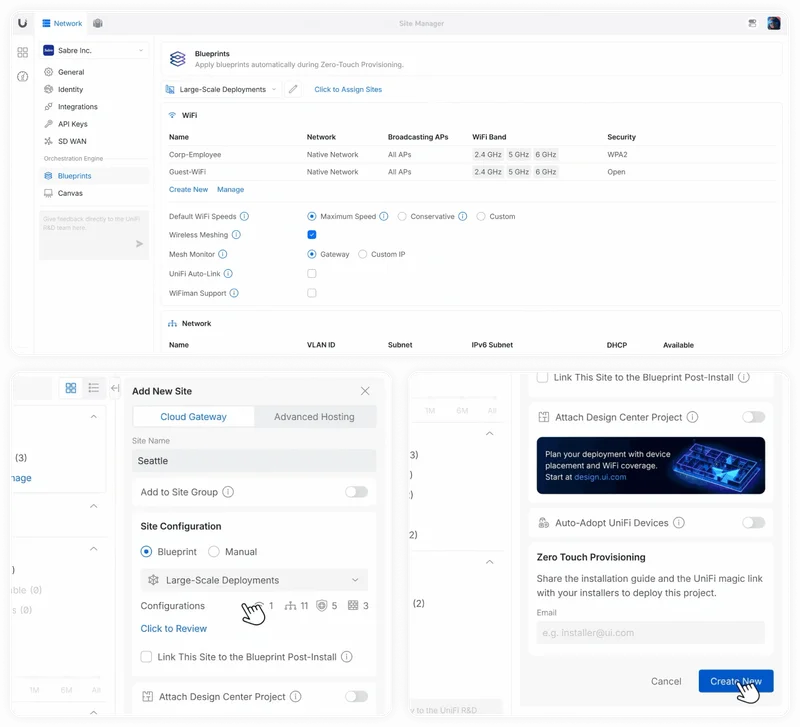Open Integrations settings
The width and height of the screenshot is (800, 727).
pyautogui.click(x=78, y=107)
